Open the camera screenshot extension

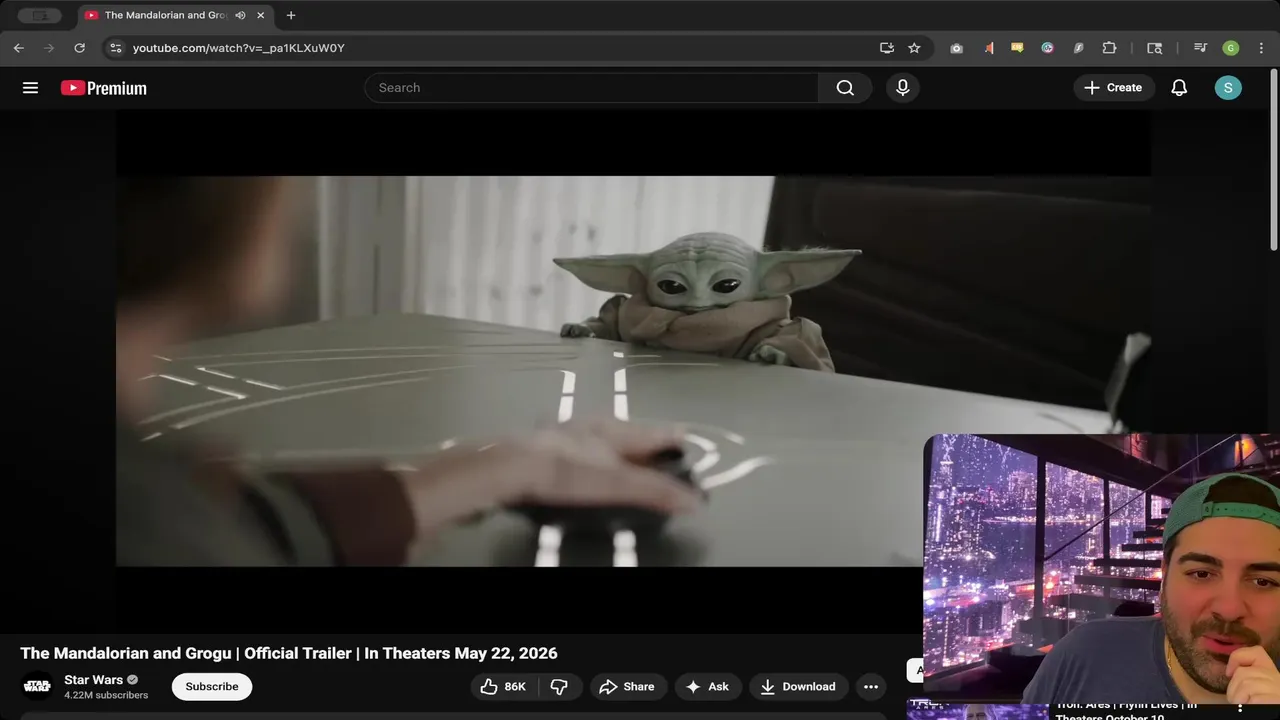coord(956,48)
